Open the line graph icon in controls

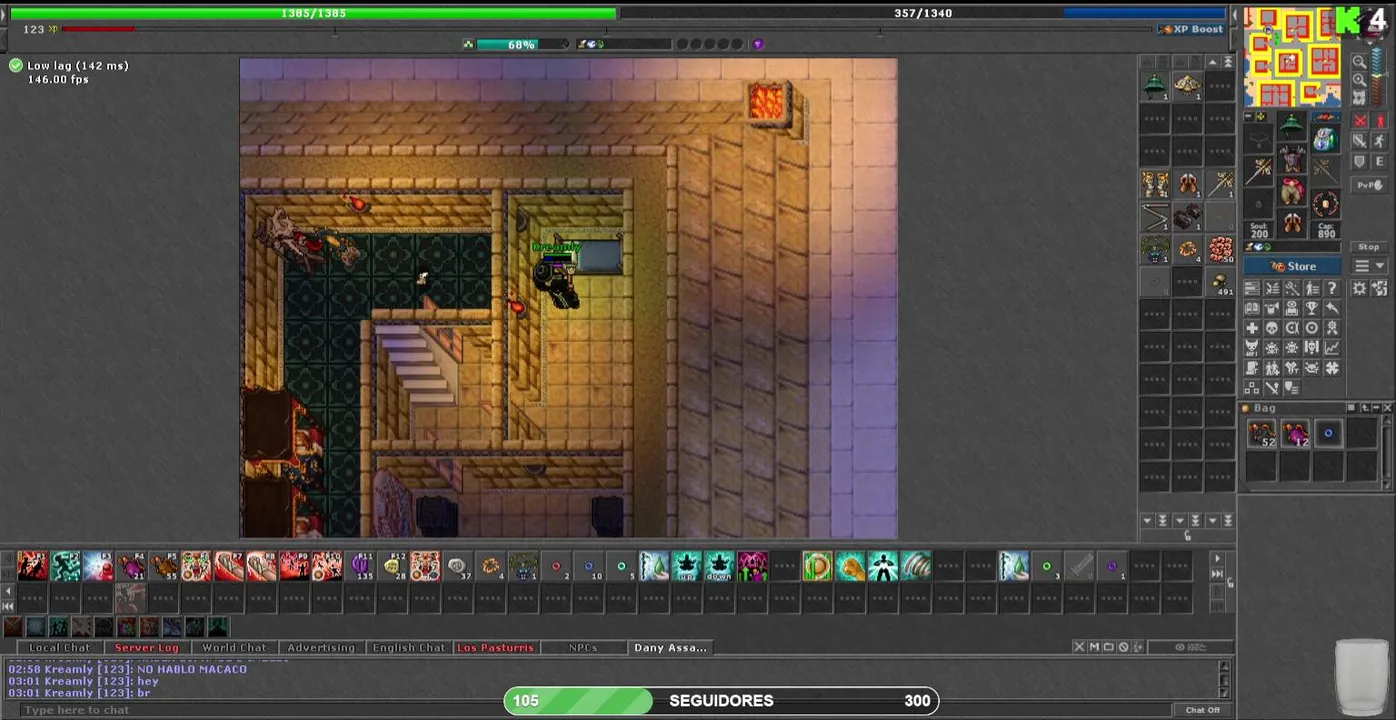tap(1331, 347)
